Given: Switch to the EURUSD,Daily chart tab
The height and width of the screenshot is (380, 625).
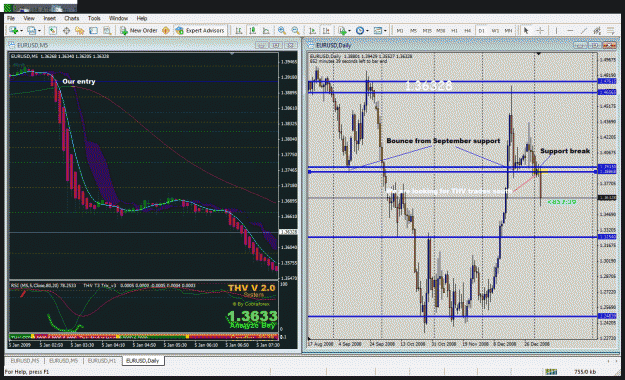Looking at the screenshot, I should pyautogui.click(x=143, y=360).
